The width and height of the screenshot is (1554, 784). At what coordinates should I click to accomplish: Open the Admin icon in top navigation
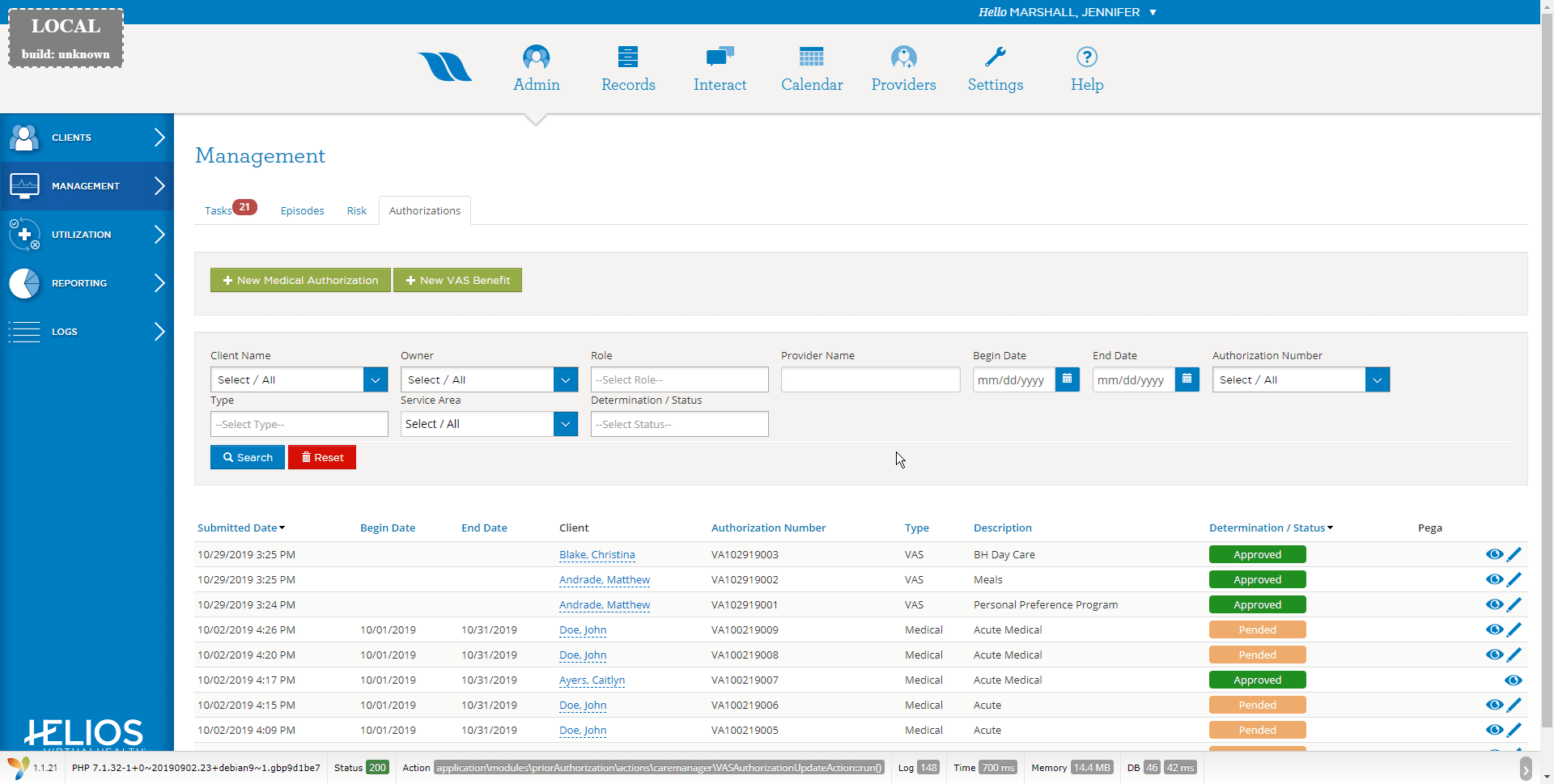tap(536, 57)
